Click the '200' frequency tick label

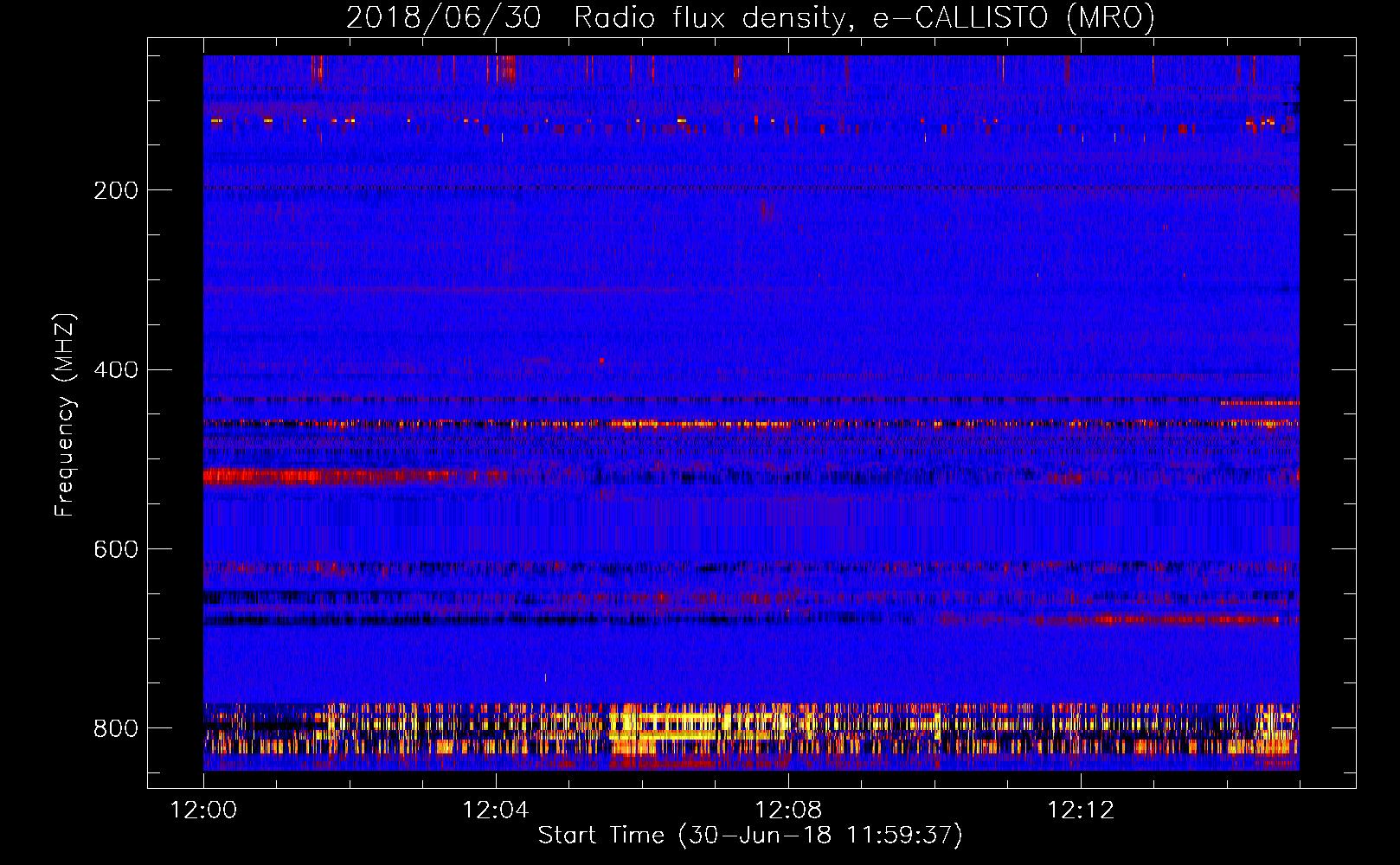[x=116, y=190]
